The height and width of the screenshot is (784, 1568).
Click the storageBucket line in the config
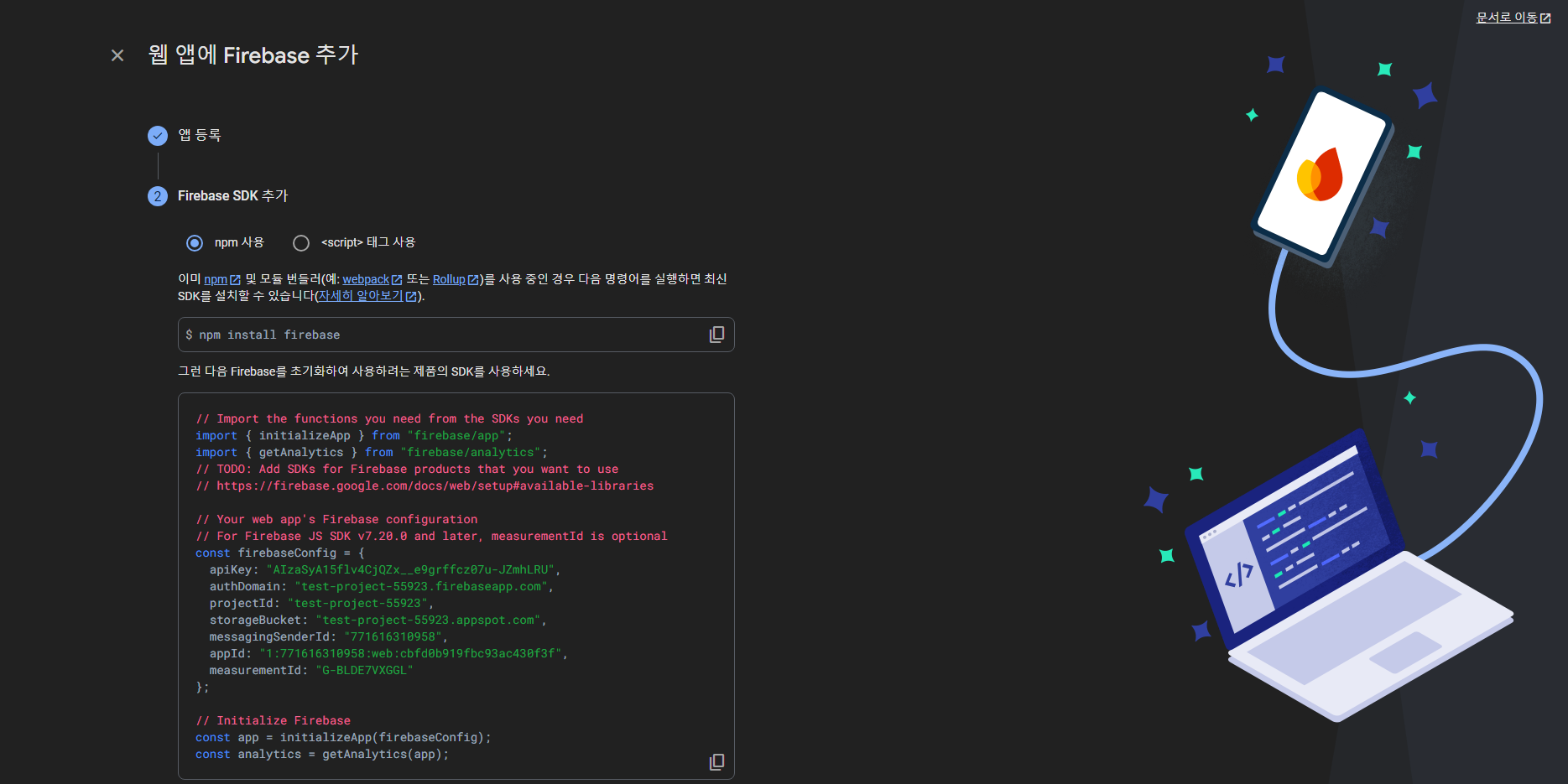click(378, 620)
